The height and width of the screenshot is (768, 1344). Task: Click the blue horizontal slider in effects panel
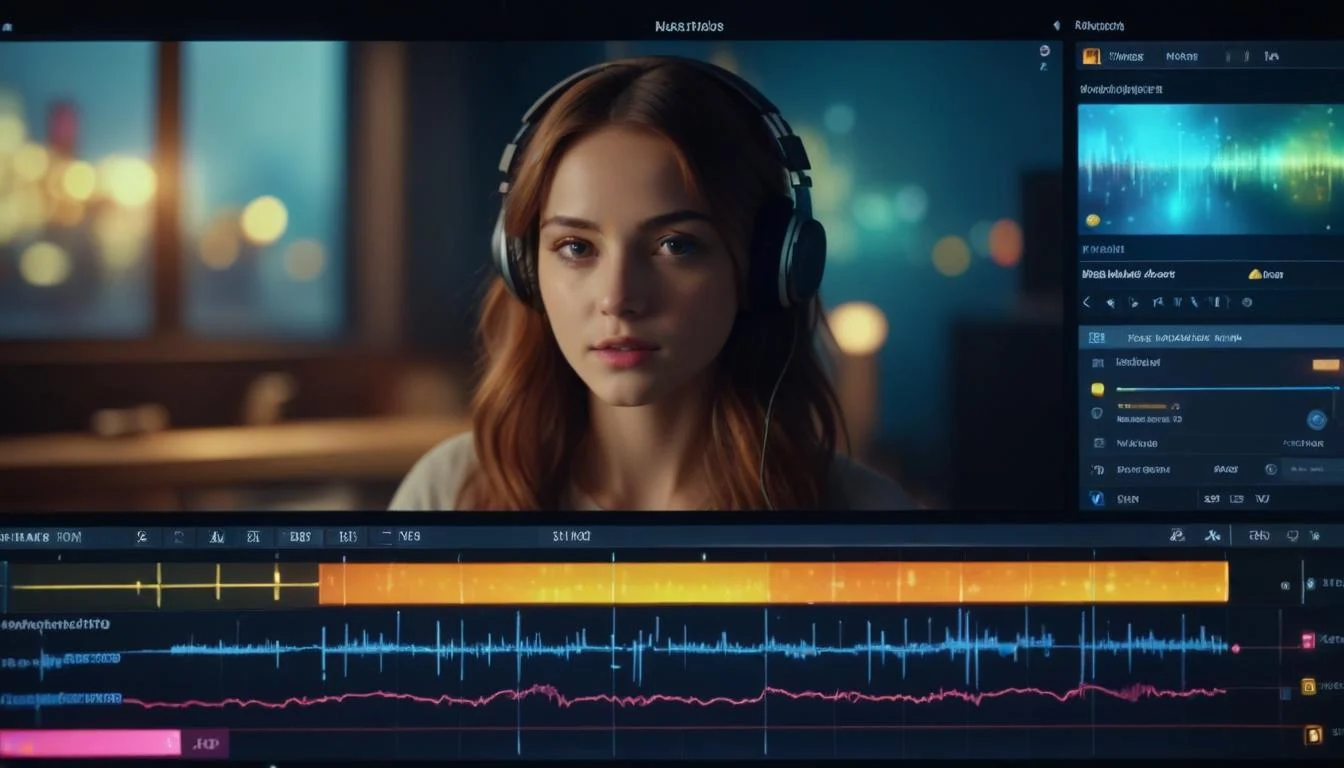tap(1227, 388)
